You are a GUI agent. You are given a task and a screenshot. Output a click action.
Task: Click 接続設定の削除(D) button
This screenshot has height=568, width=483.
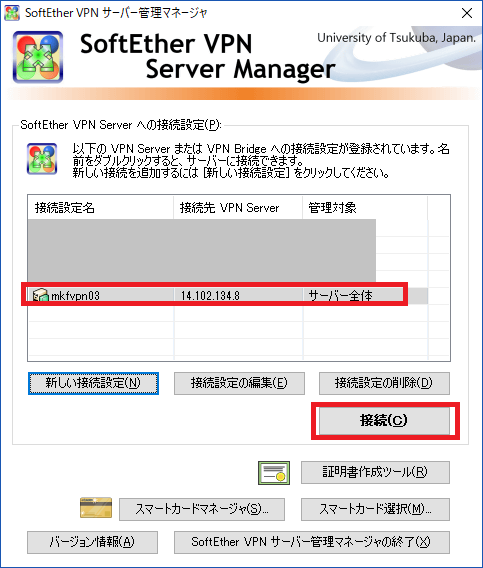[x=384, y=383]
